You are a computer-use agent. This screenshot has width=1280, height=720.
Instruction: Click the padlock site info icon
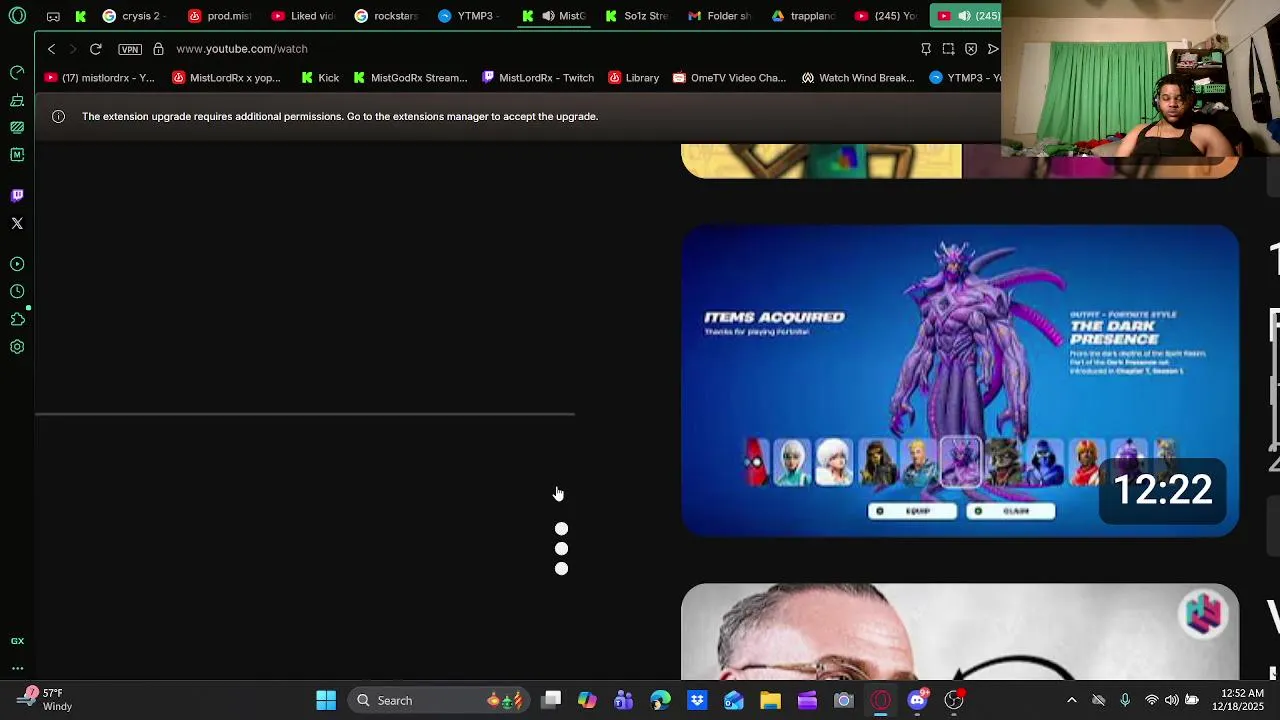[158, 49]
